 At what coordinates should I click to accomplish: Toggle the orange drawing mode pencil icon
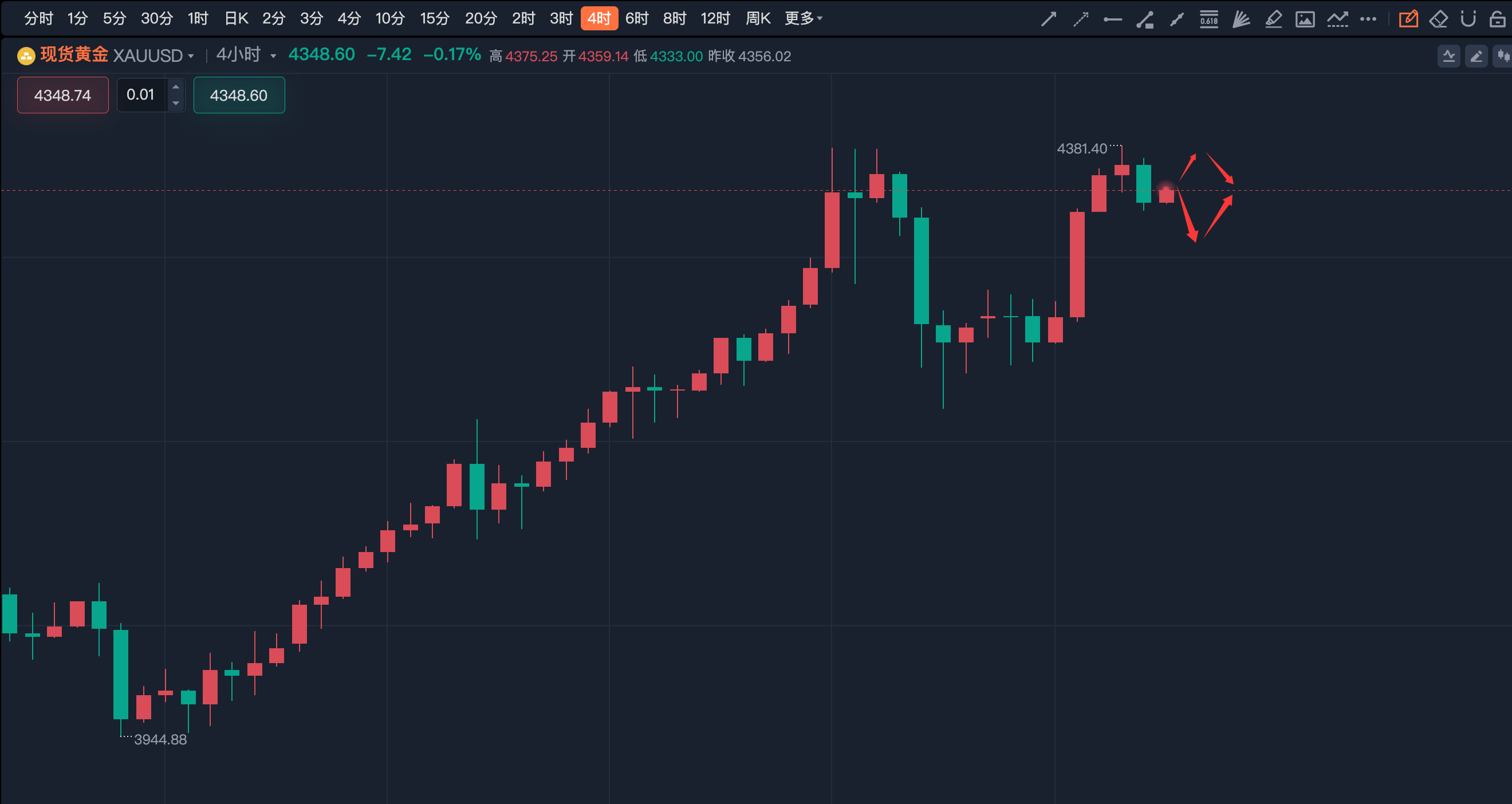(x=1408, y=19)
